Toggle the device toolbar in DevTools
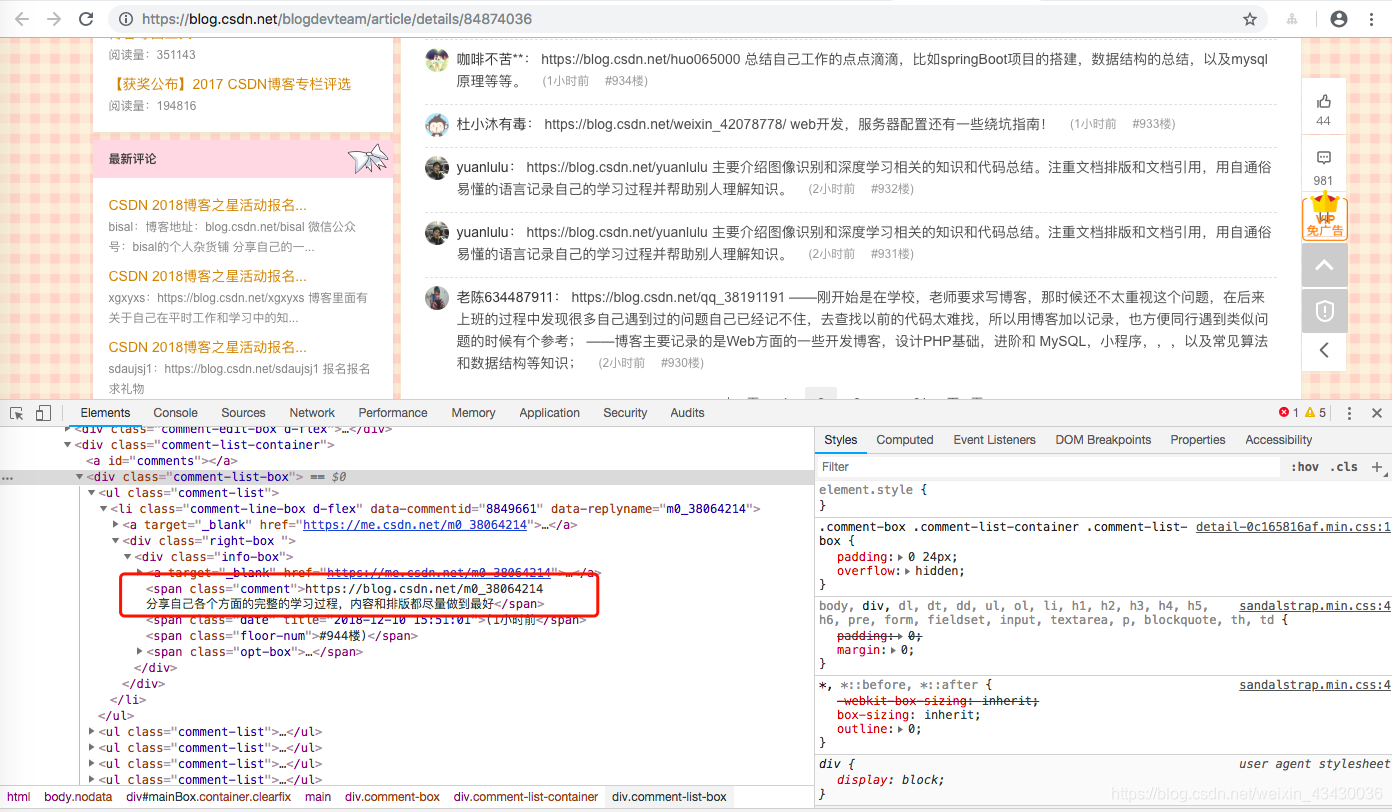 pyautogui.click(x=43, y=413)
